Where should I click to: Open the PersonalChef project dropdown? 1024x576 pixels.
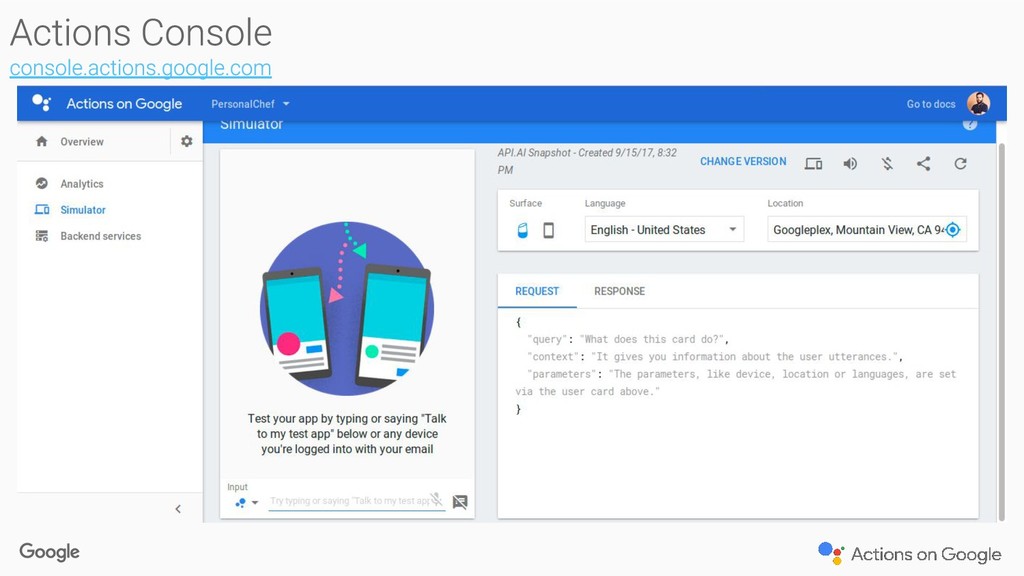[250, 104]
